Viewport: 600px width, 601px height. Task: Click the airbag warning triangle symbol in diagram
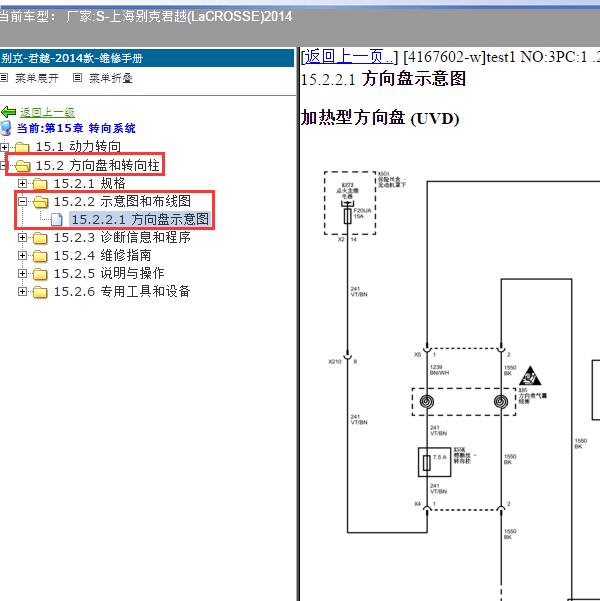click(530, 376)
